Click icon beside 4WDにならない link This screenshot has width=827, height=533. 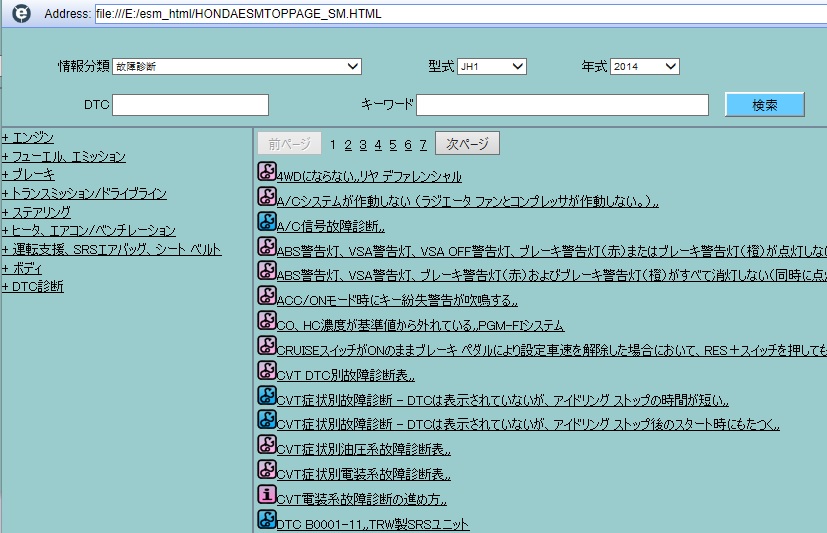click(x=267, y=171)
